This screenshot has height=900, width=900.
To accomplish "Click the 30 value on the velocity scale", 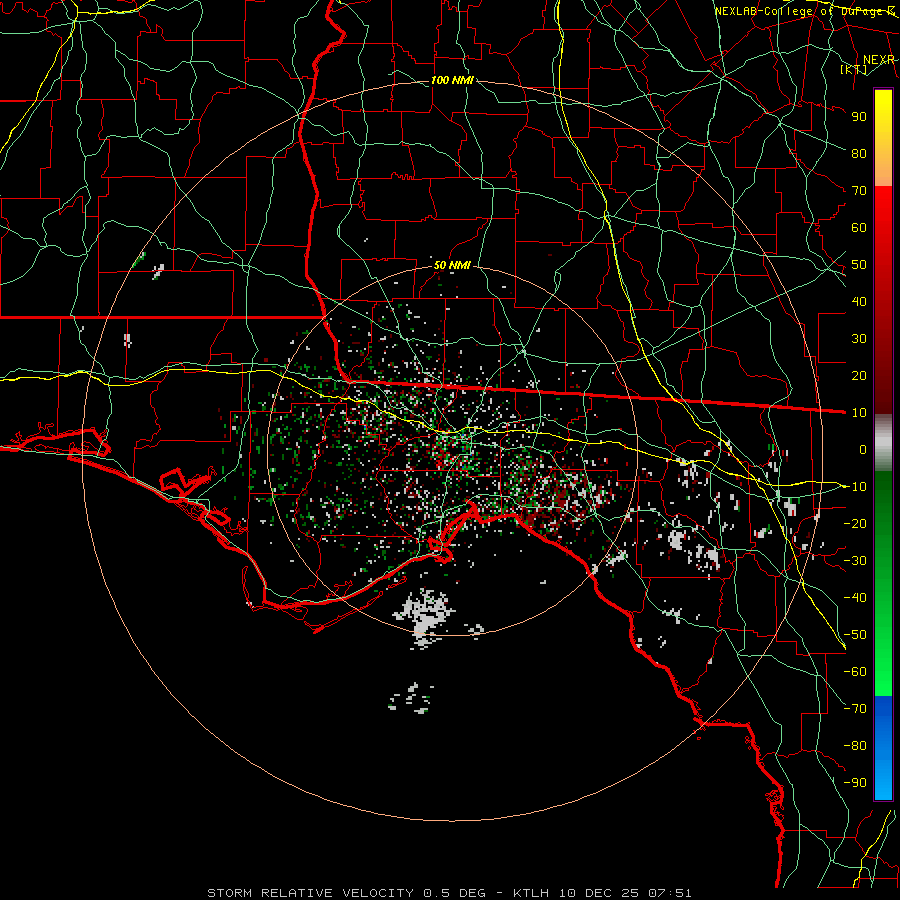I will pos(859,339).
